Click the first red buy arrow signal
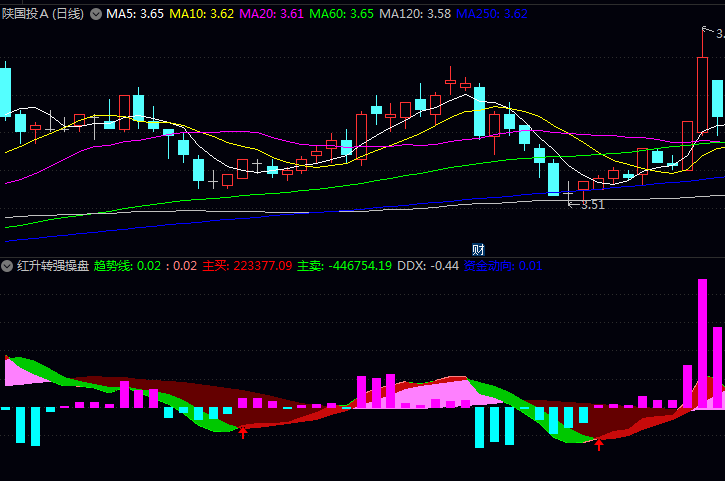This screenshot has width=725, height=481. click(242, 431)
